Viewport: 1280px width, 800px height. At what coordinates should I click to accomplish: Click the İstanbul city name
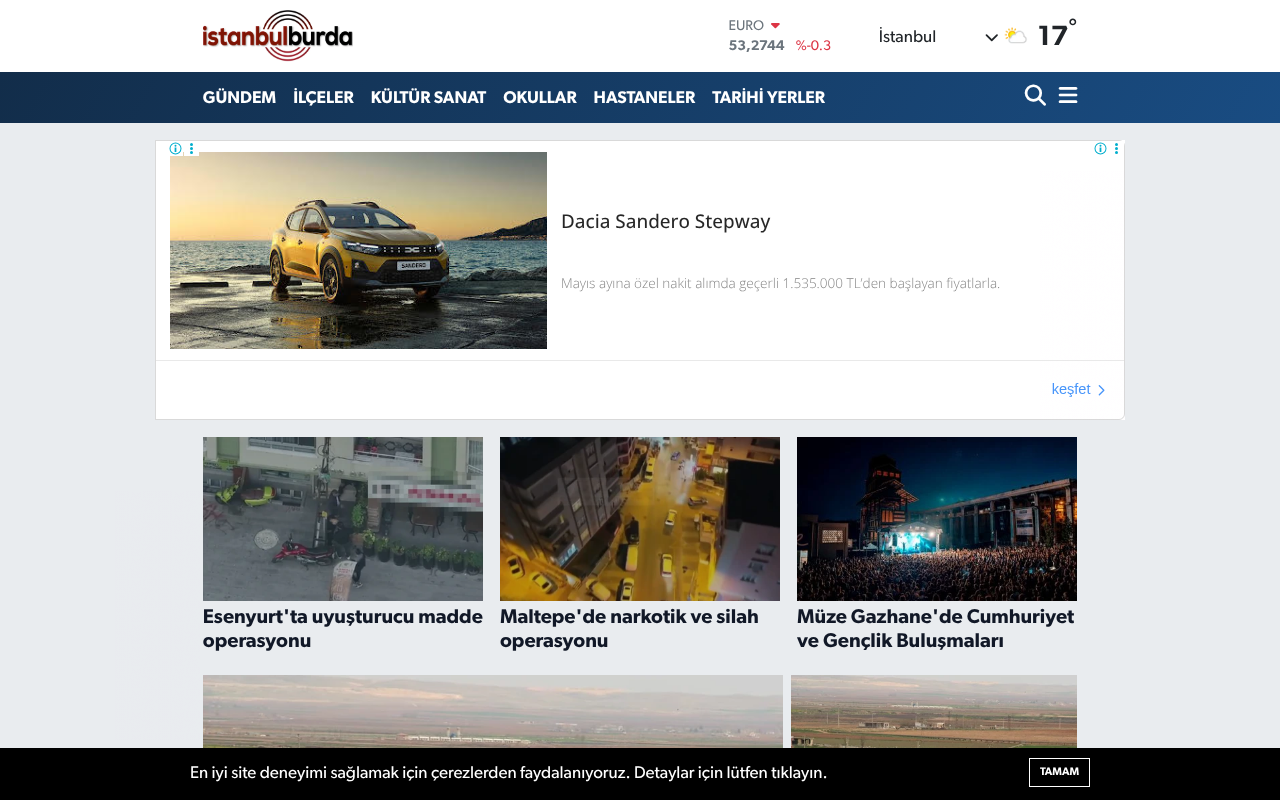[907, 37]
